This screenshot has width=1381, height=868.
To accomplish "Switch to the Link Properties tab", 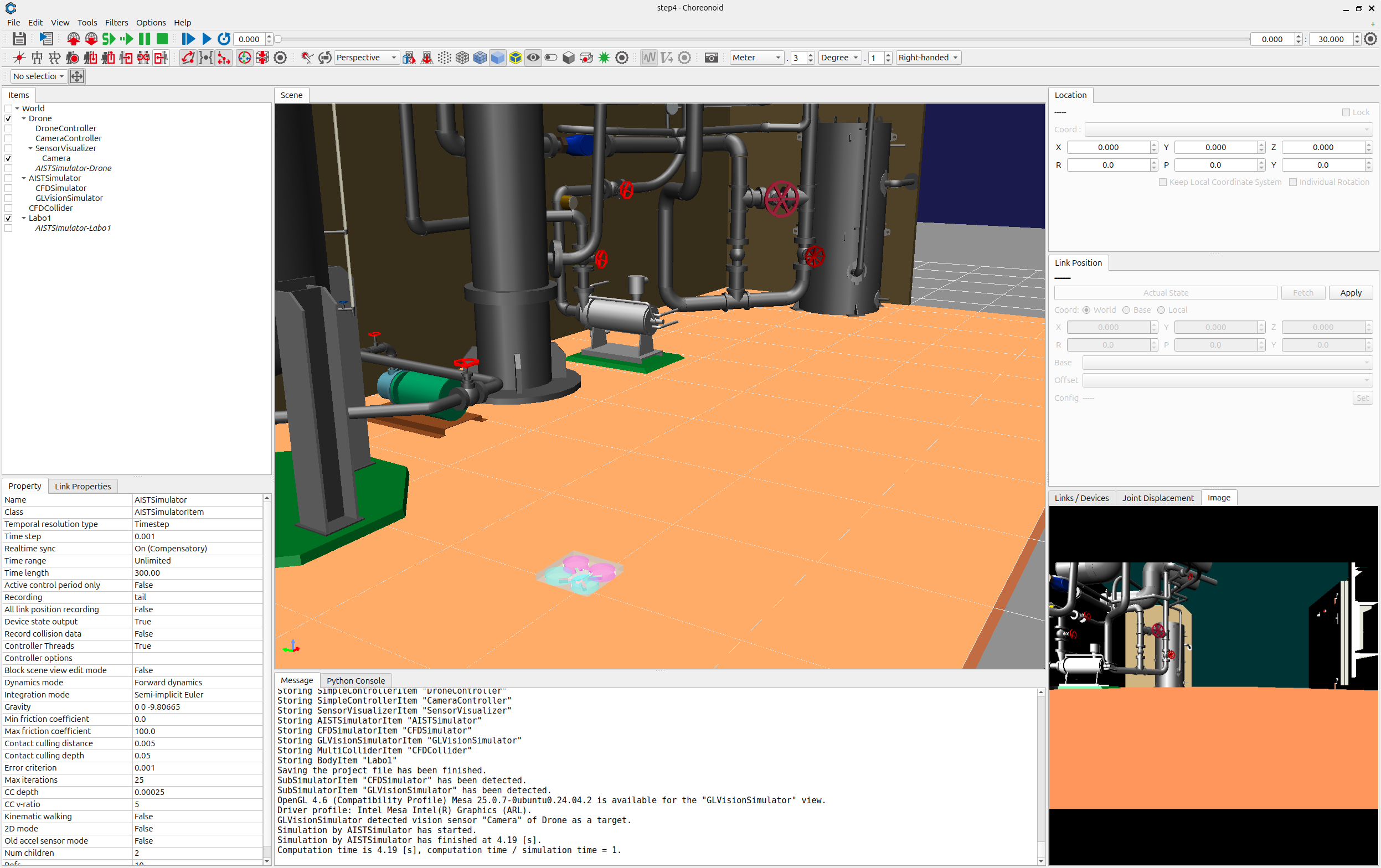I will pyautogui.click(x=83, y=486).
